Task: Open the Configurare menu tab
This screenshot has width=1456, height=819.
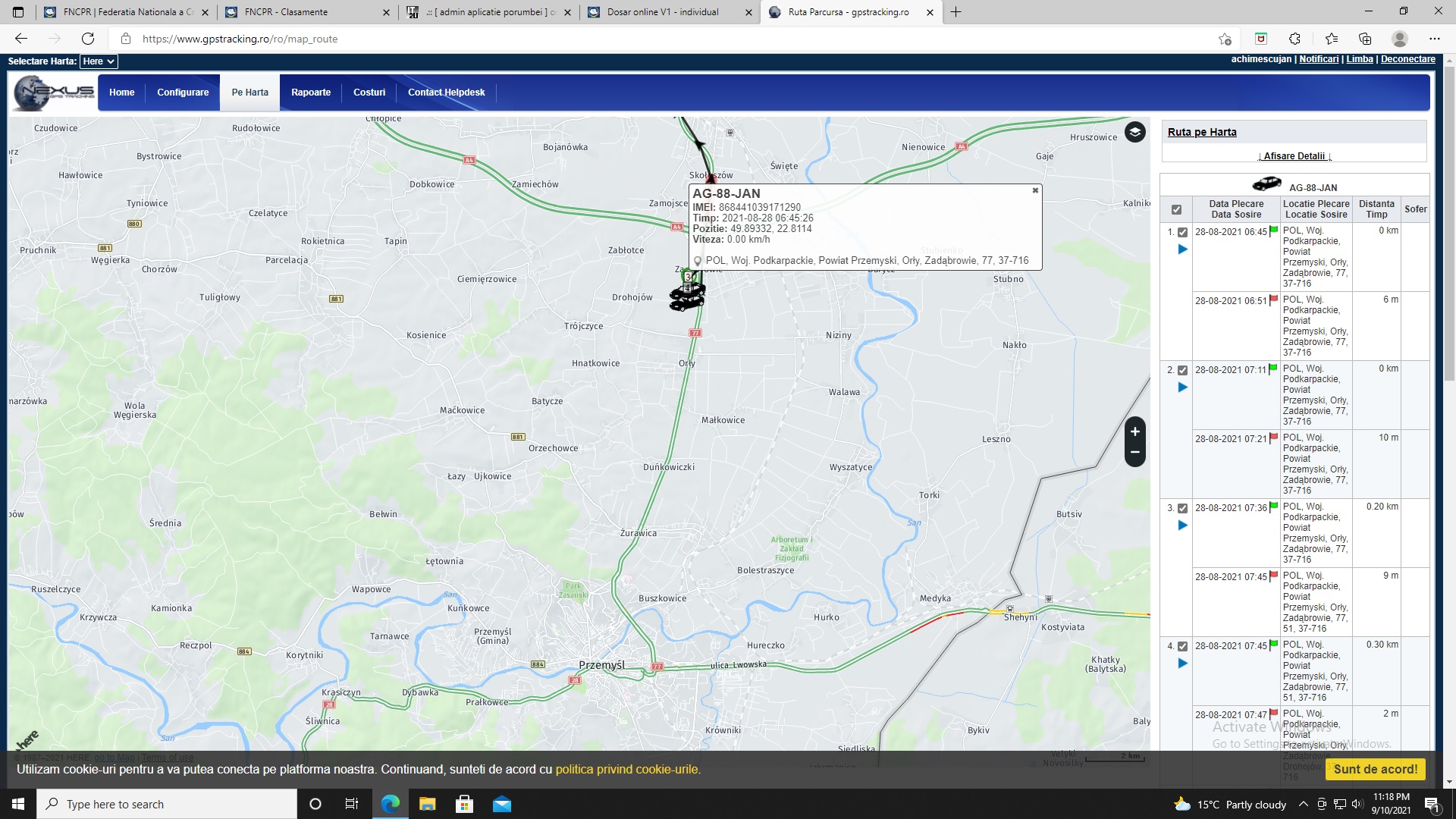Action: 183,93
